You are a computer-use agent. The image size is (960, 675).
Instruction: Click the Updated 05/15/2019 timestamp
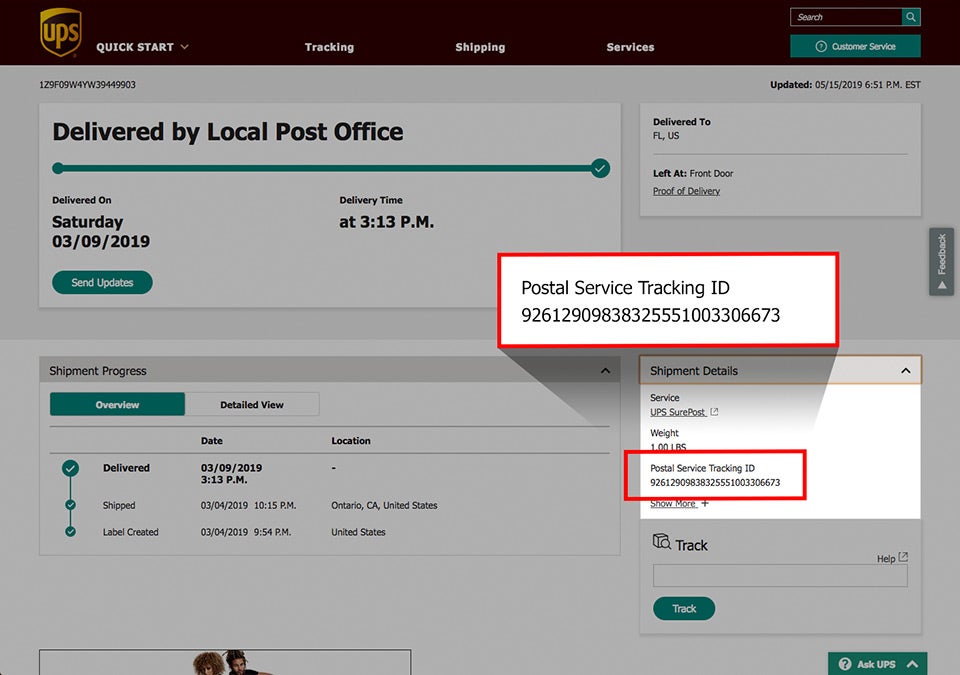click(845, 85)
